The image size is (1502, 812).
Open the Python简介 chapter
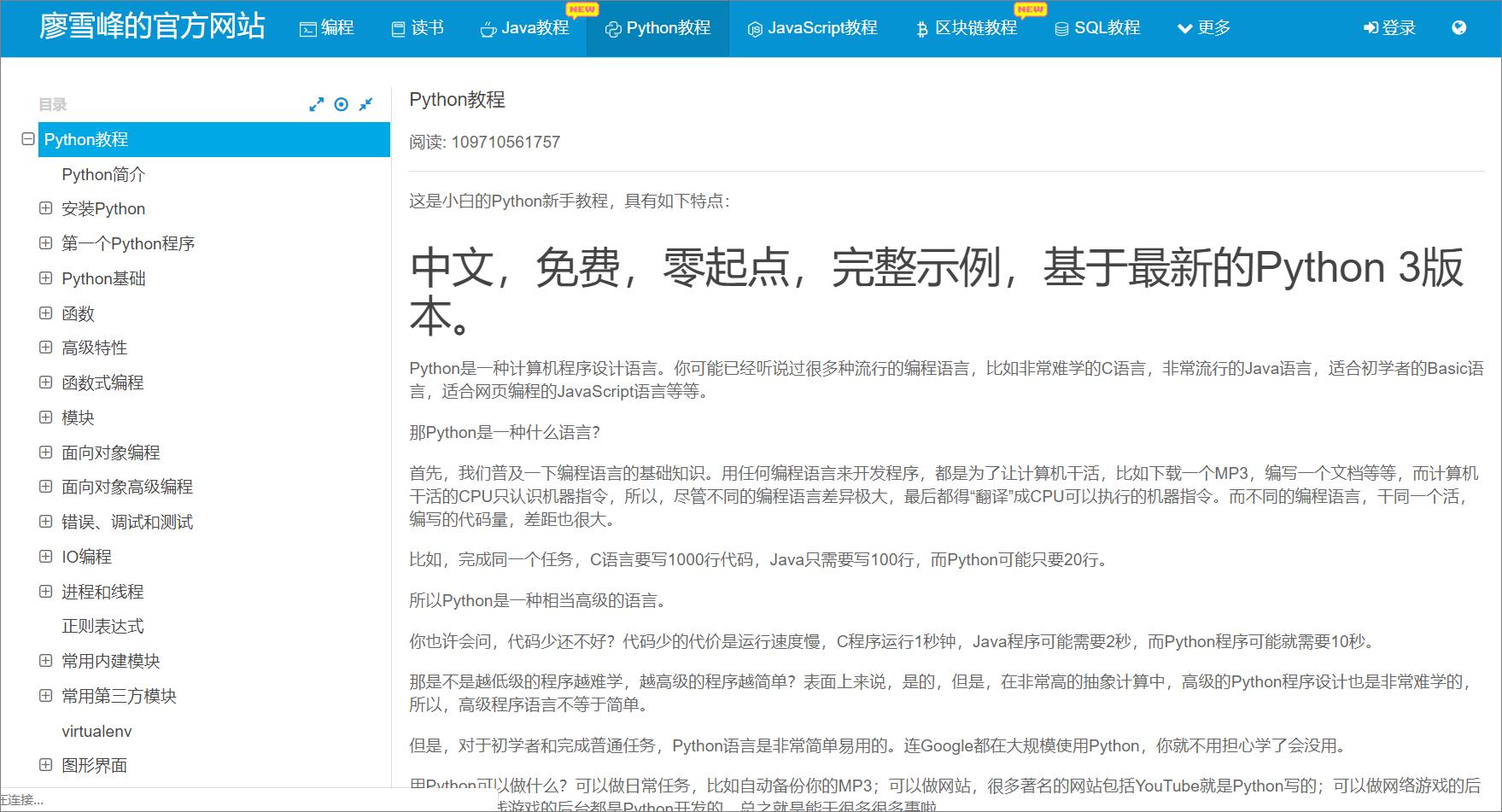tap(104, 174)
